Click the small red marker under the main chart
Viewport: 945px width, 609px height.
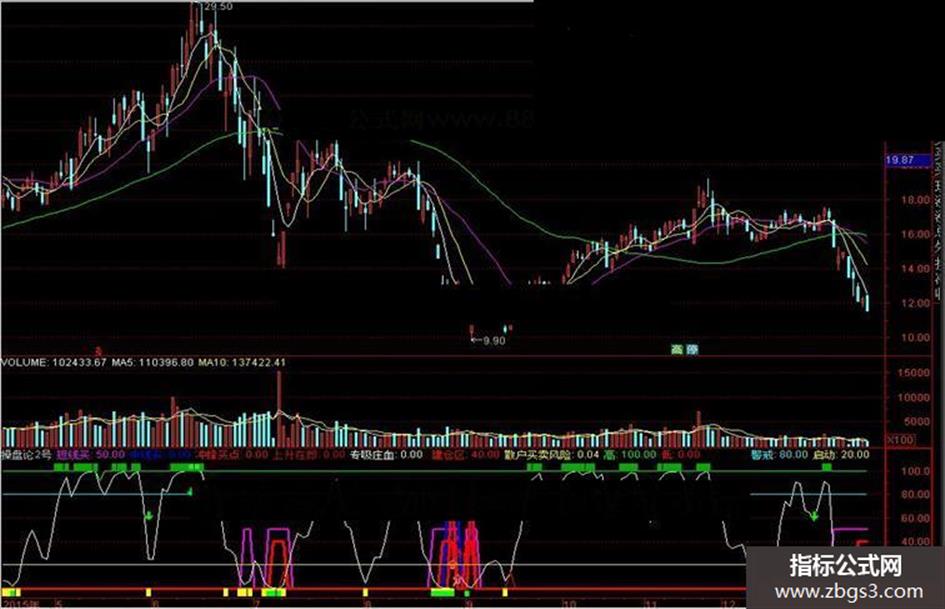[x=99, y=350]
